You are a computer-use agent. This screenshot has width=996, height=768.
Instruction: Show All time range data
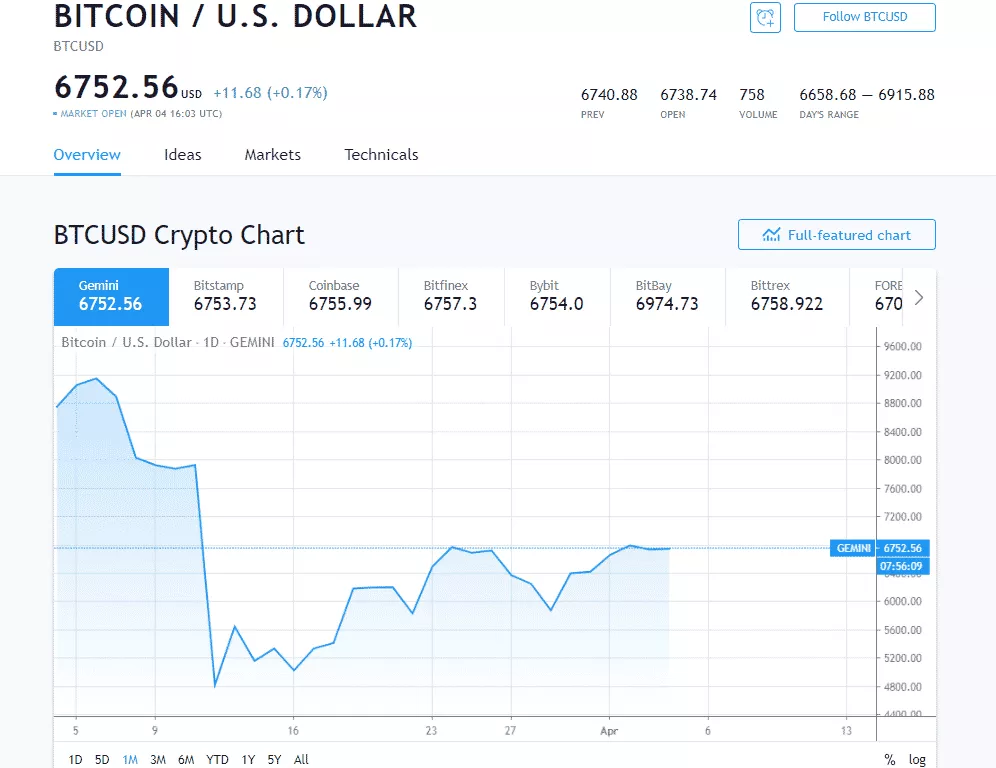(301, 760)
